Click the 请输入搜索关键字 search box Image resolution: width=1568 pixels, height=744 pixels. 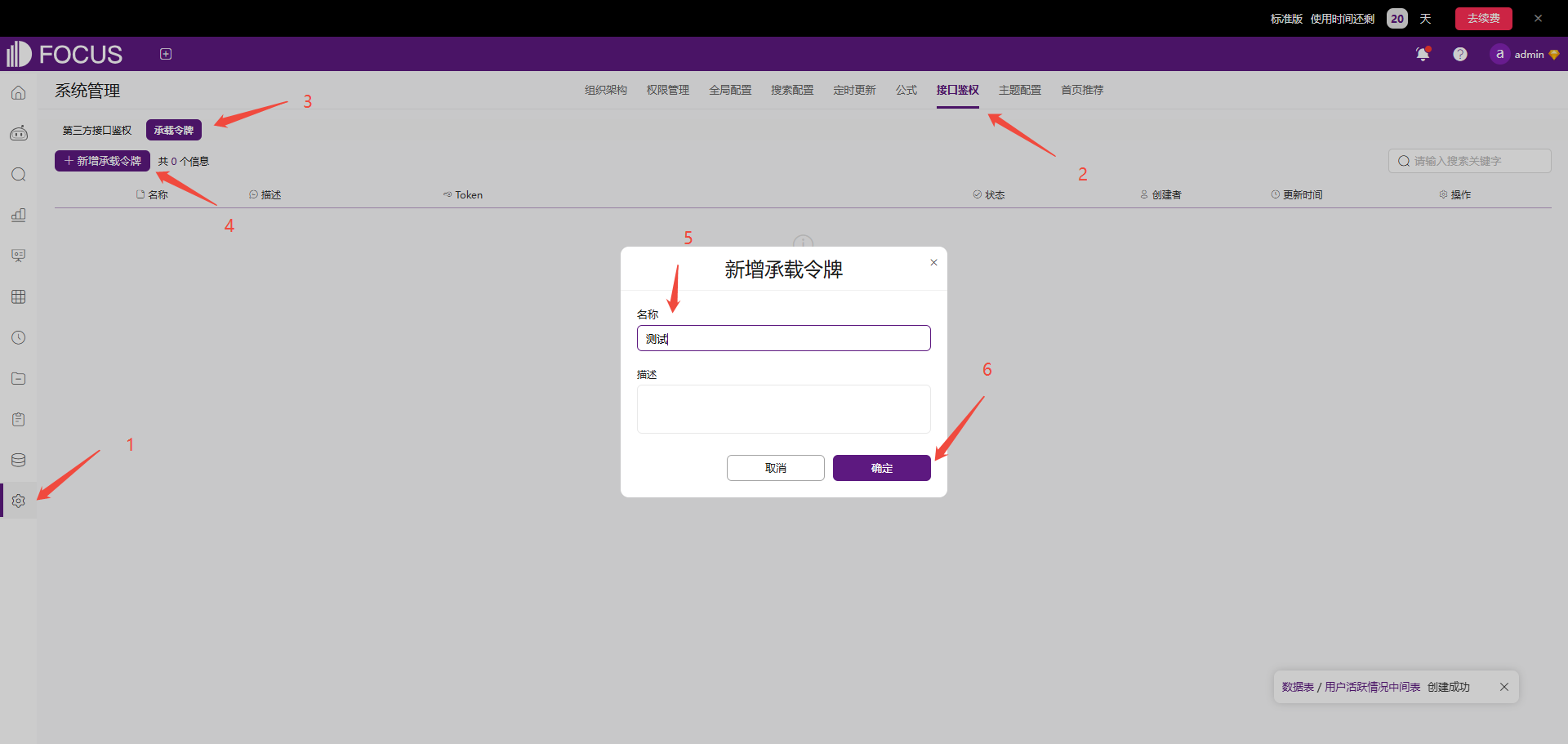1470,161
